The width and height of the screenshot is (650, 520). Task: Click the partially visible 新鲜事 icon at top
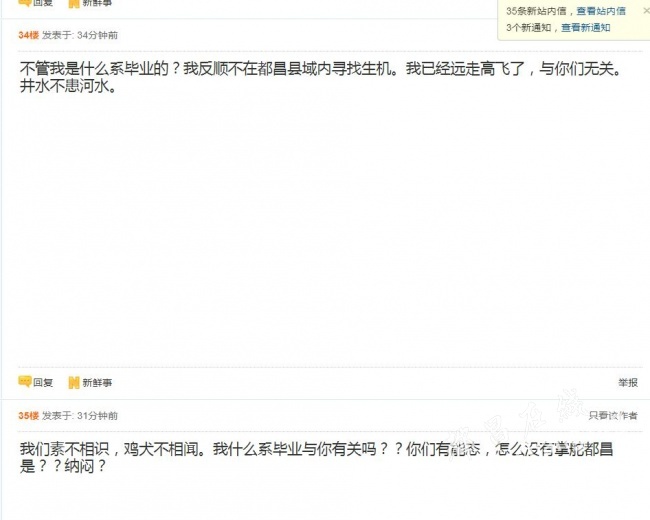tap(74, 3)
